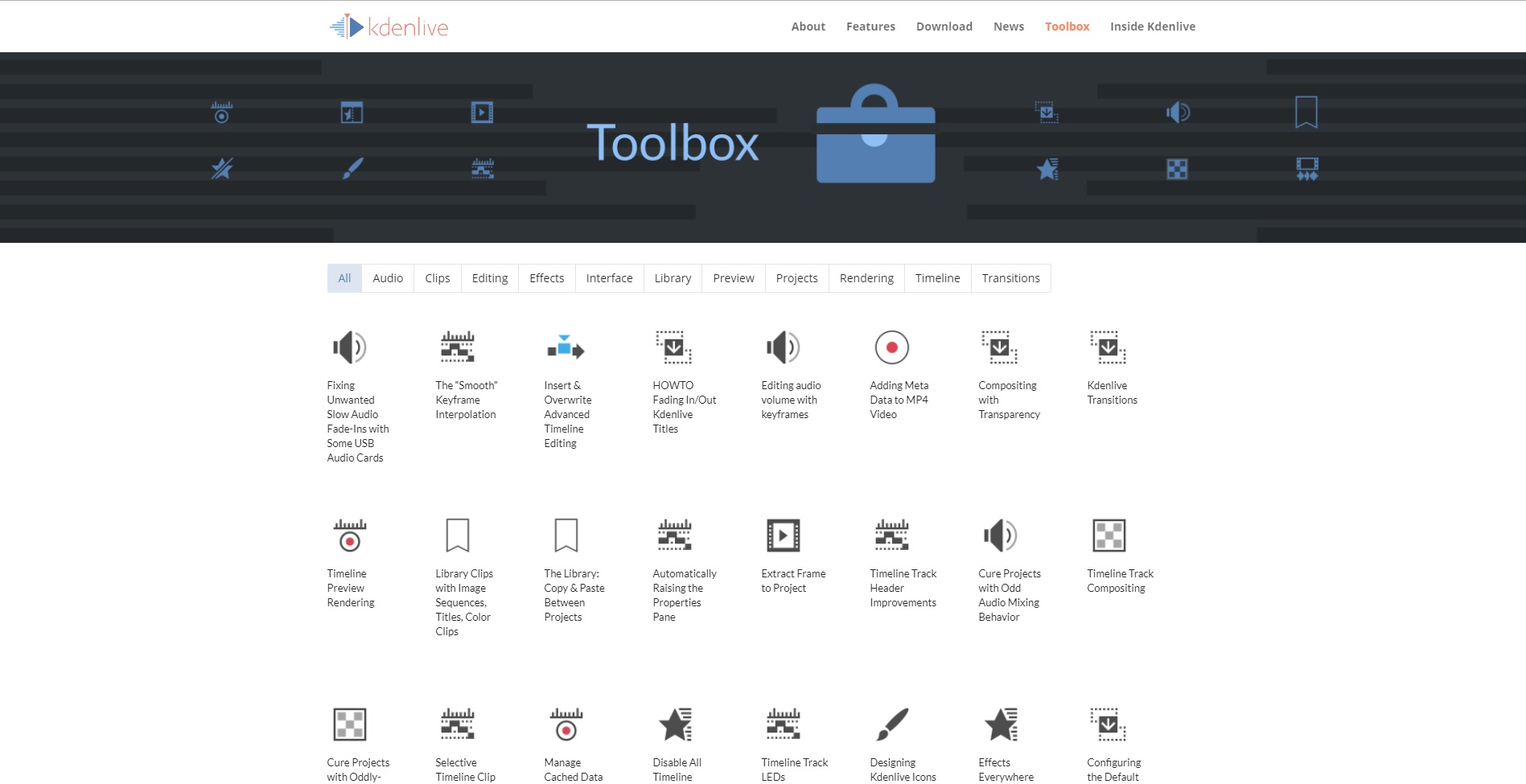The width and height of the screenshot is (1526, 784).
Task: Go to the Features page
Action: point(870,27)
